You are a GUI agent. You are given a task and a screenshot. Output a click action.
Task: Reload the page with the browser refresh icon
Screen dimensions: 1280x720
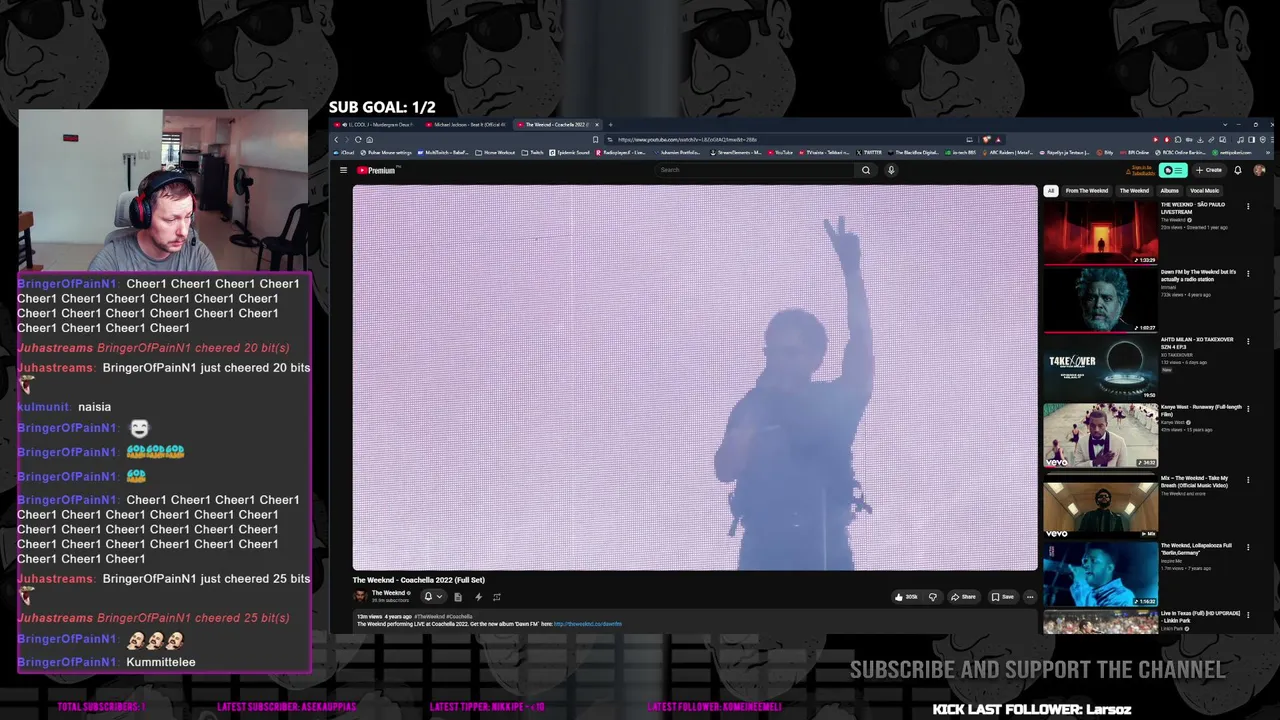coord(358,140)
